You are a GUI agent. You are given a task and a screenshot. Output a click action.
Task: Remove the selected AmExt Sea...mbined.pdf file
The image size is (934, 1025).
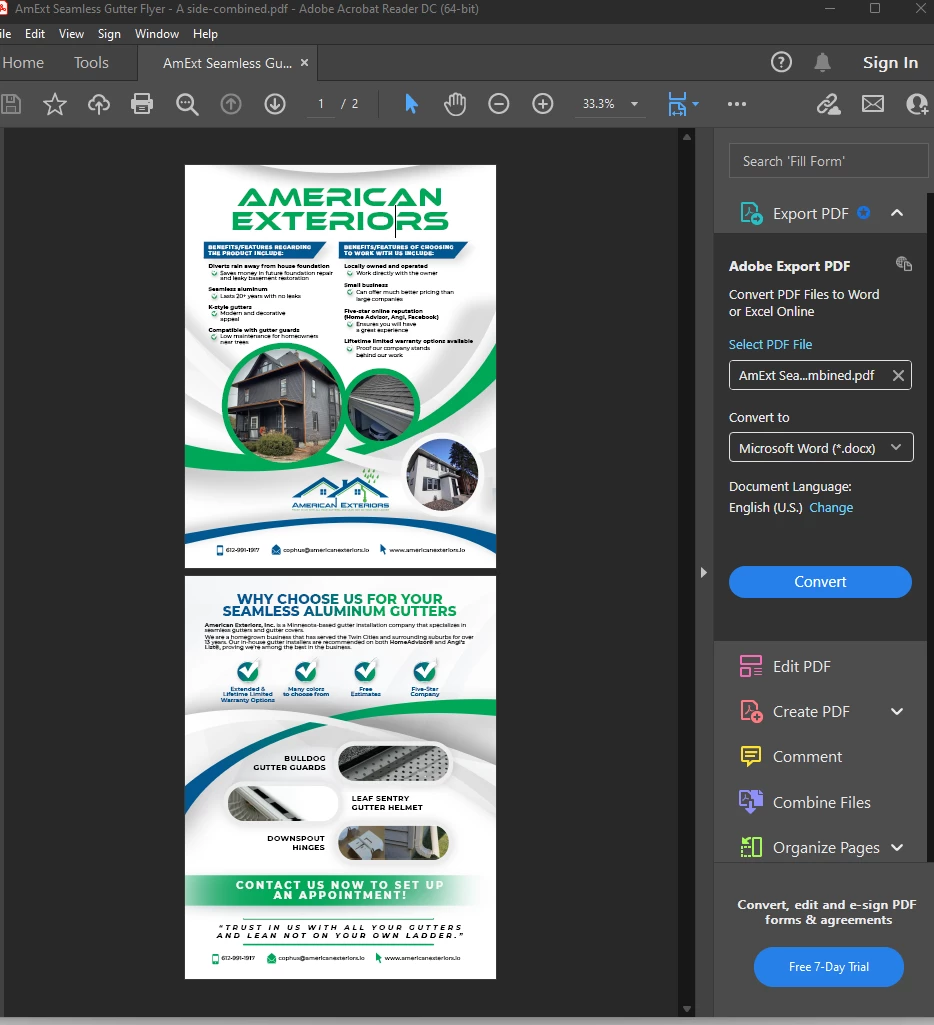tap(898, 376)
